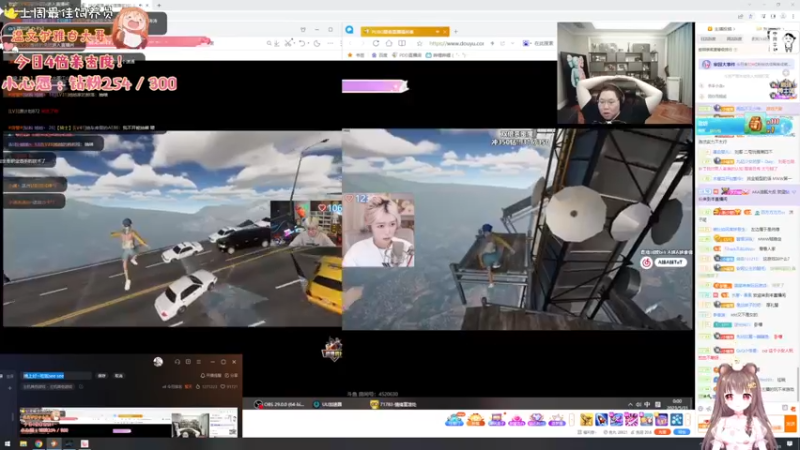Image resolution: width=800 pixels, height=450 pixels.
Task: Click the pink progress bar above game
Action: click(375, 86)
